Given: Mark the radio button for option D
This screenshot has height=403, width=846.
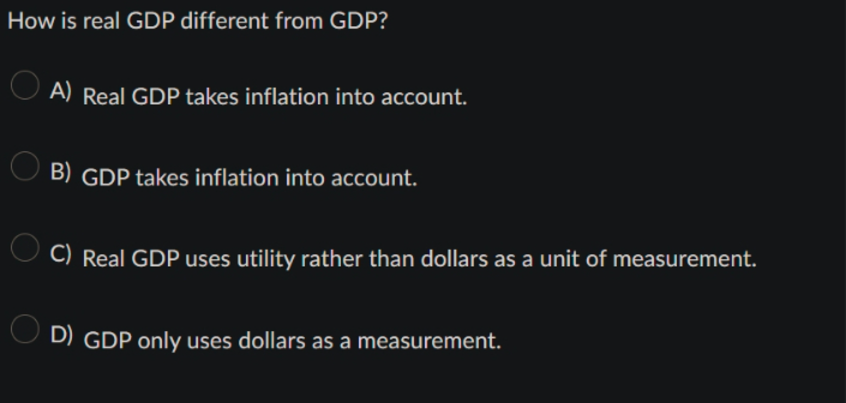Looking at the screenshot, I should 25,329.
